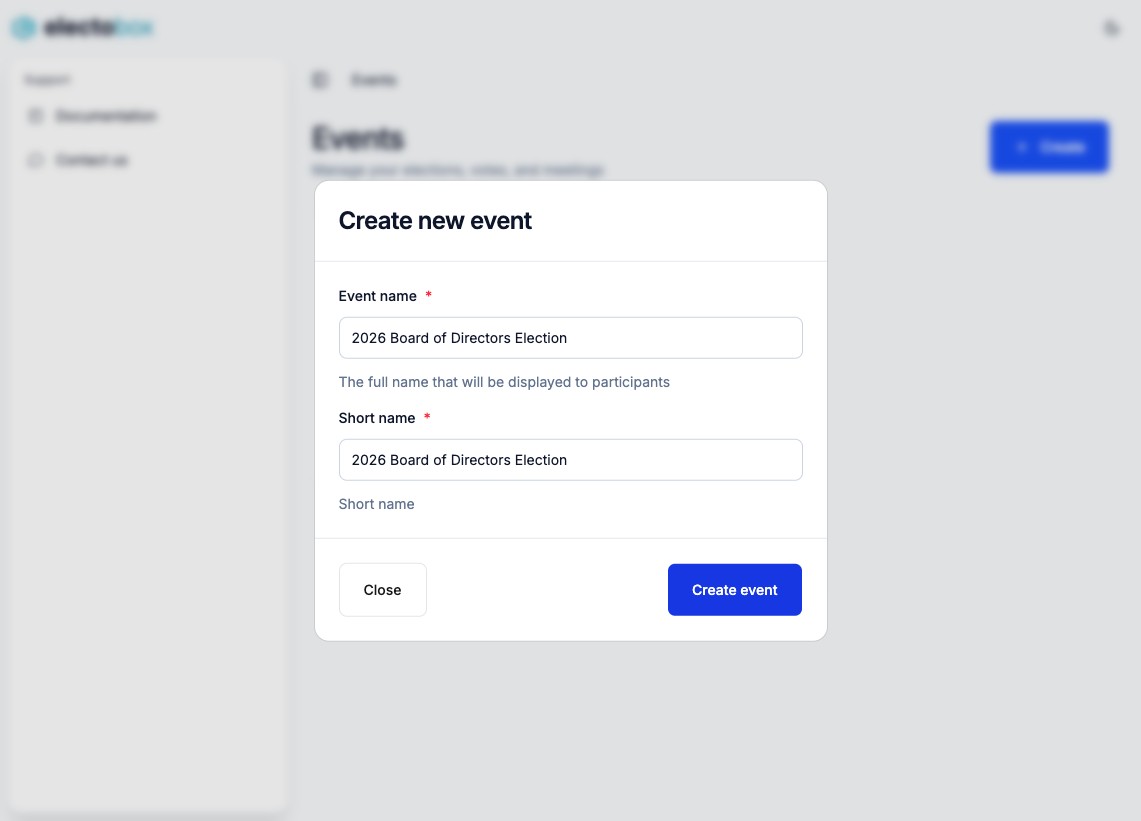Screen dimensions: 1141x821
Task: Click the Create new event dialog title
Action: [x=435, y=220]
